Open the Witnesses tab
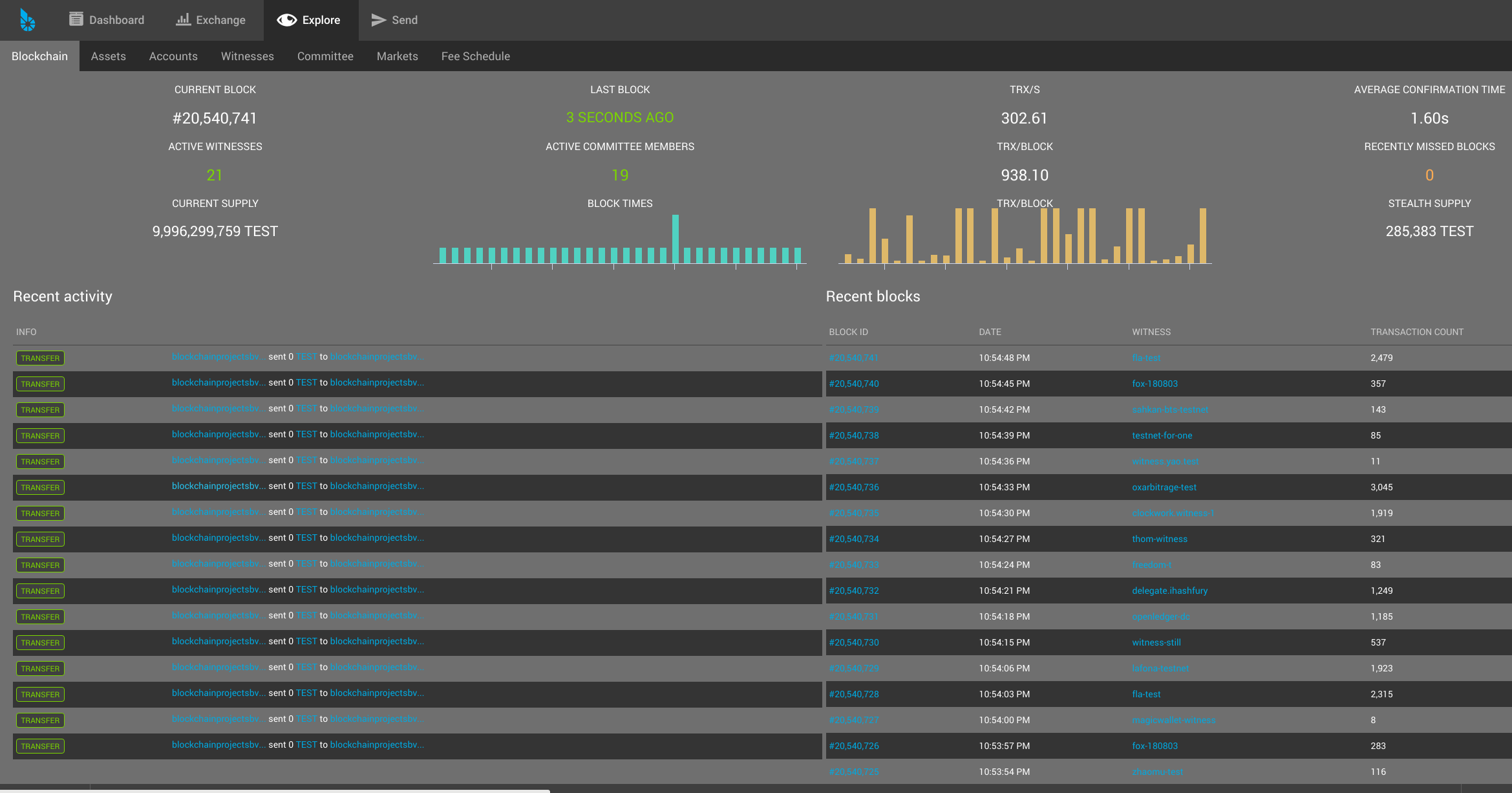Screen dimensions: 1512x793 [247, 56]
